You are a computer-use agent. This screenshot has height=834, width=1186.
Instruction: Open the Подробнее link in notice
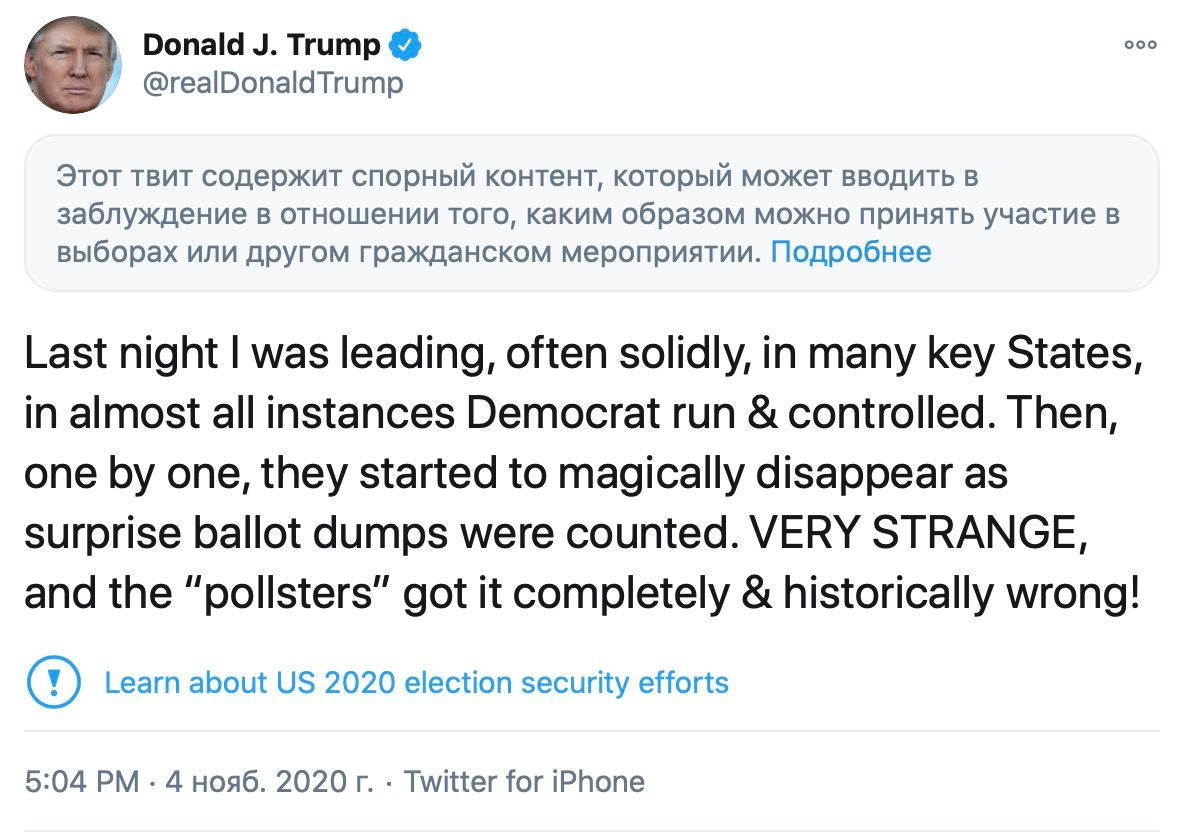tap(851, 252)
